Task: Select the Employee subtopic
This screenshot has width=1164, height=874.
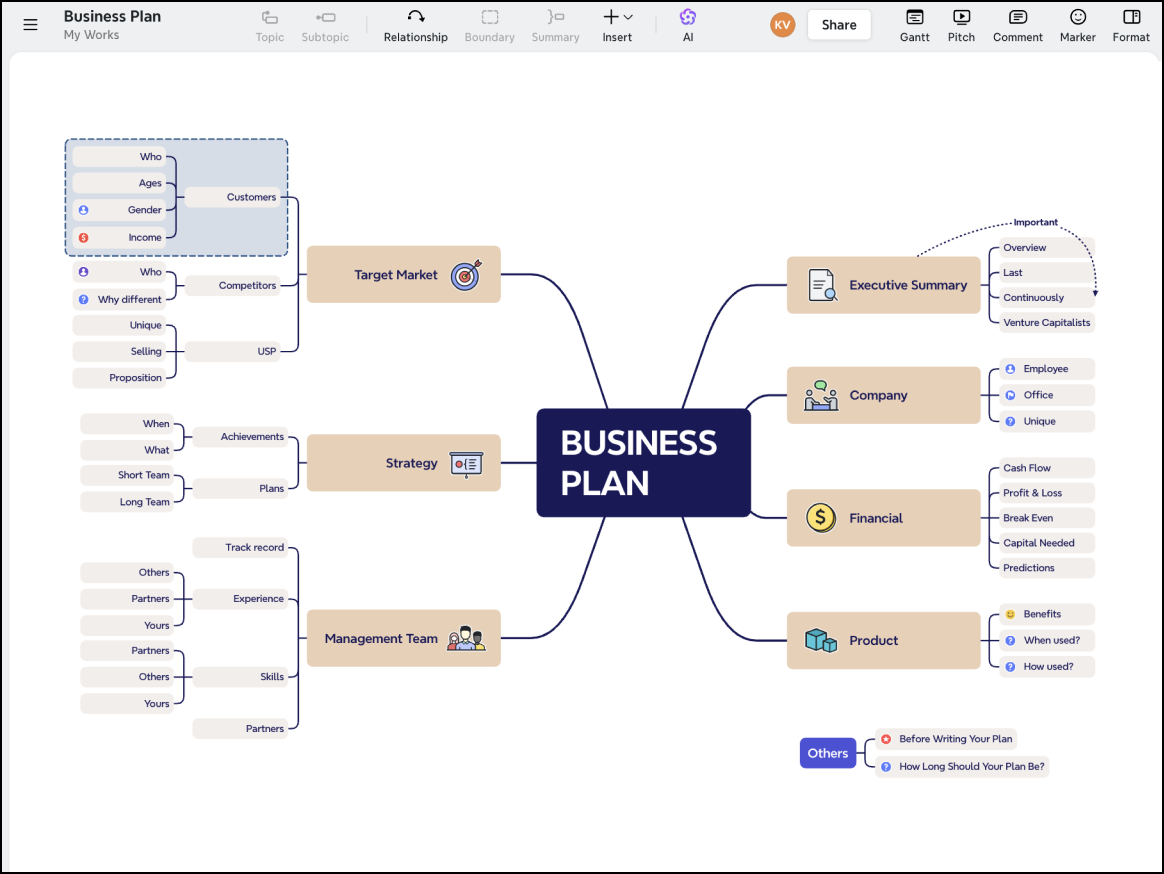Action: point(1047,368)
